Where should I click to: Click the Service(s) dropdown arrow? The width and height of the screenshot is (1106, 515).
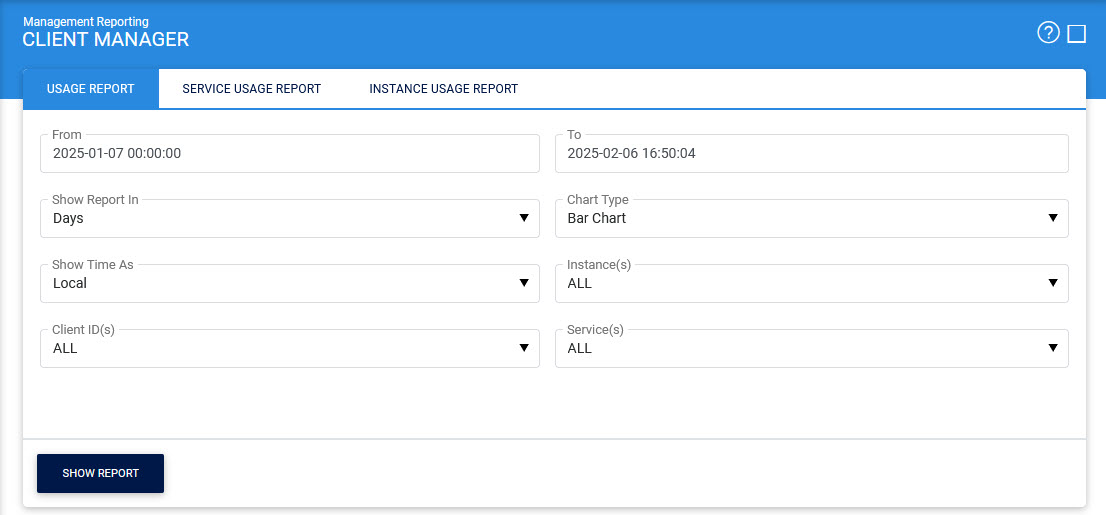click(1053, 349)
